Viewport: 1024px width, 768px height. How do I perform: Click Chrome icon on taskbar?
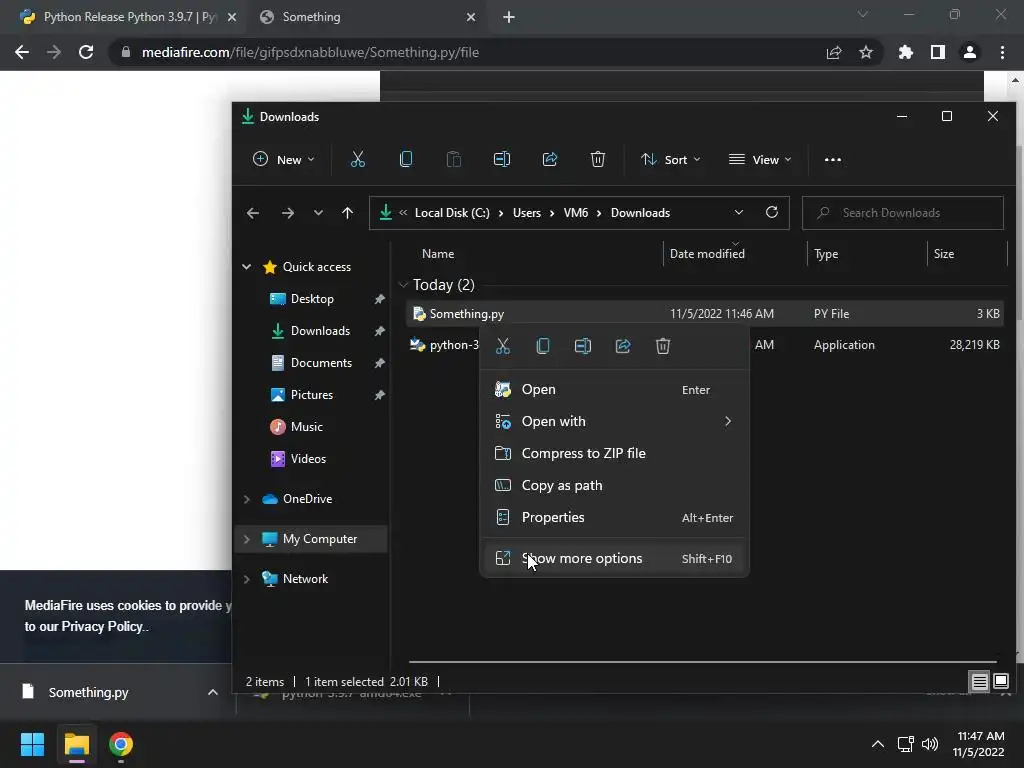[121, 744]
